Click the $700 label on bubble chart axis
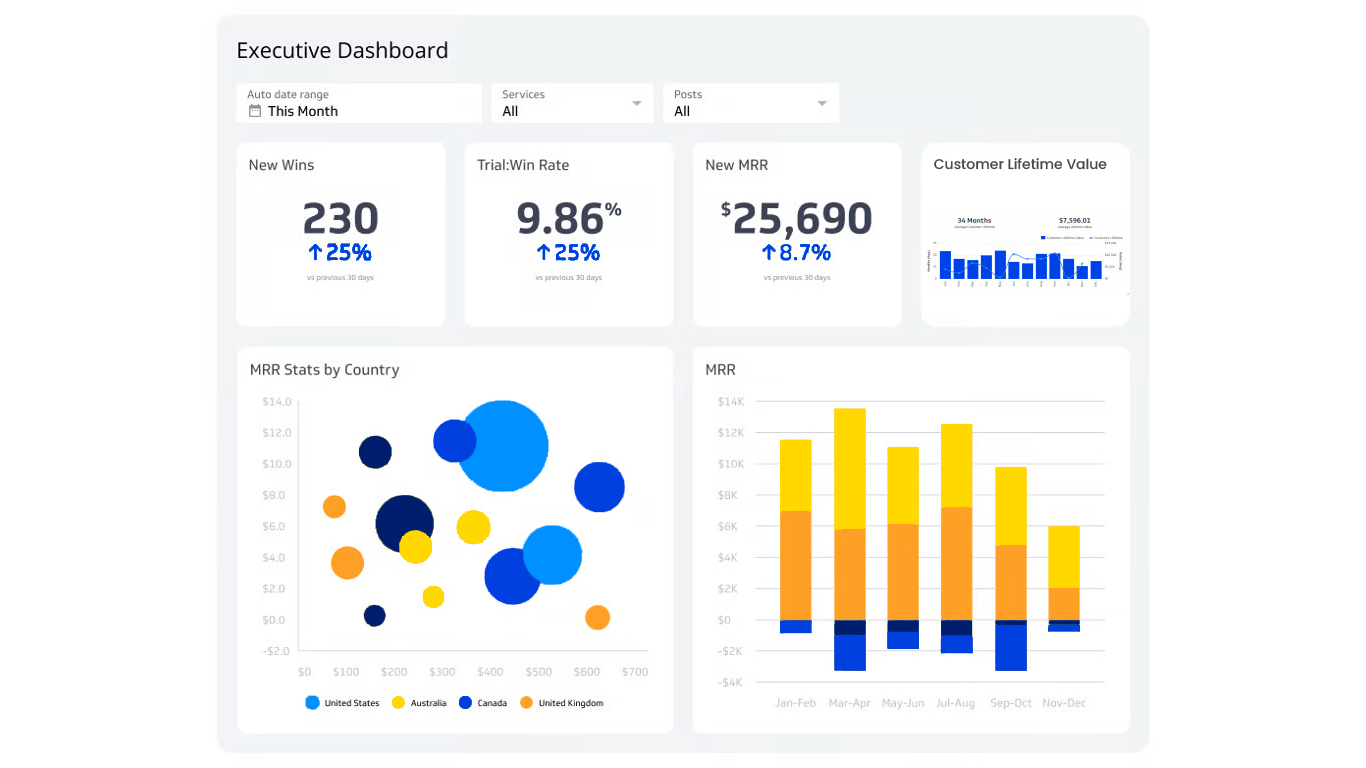Viewport: 1366px width, 768px height. [634, 672]
